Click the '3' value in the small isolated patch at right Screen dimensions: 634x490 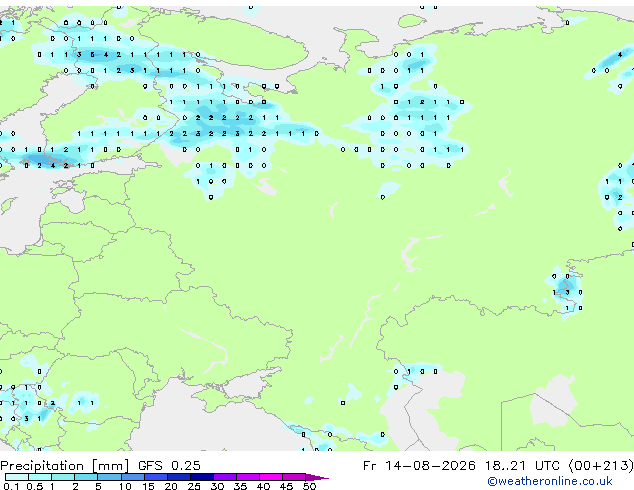[567, 292]
